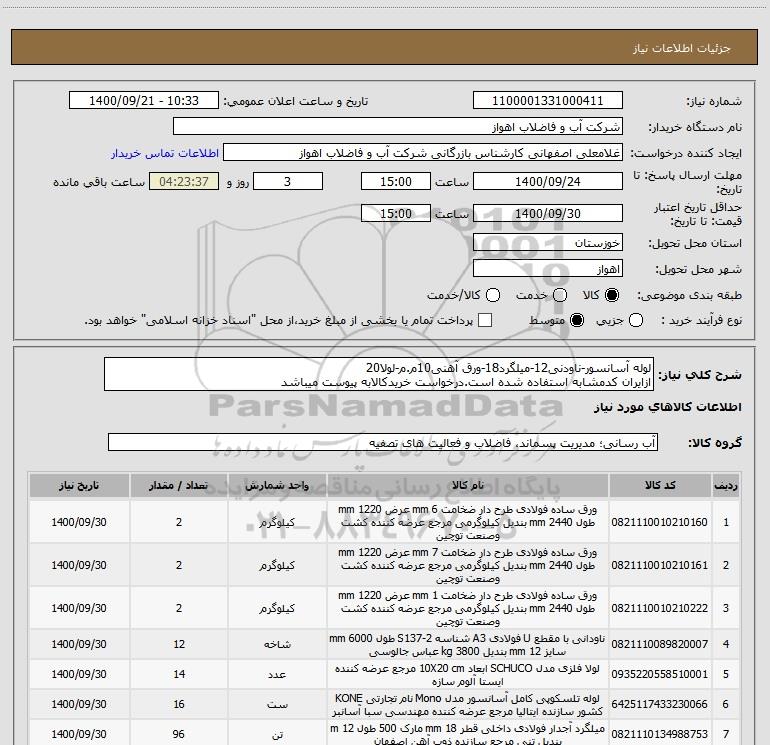Viewport: 770px width, 745px height.
Task: Click the شماره نیاز number field
Action: click(x=548, y=101)
